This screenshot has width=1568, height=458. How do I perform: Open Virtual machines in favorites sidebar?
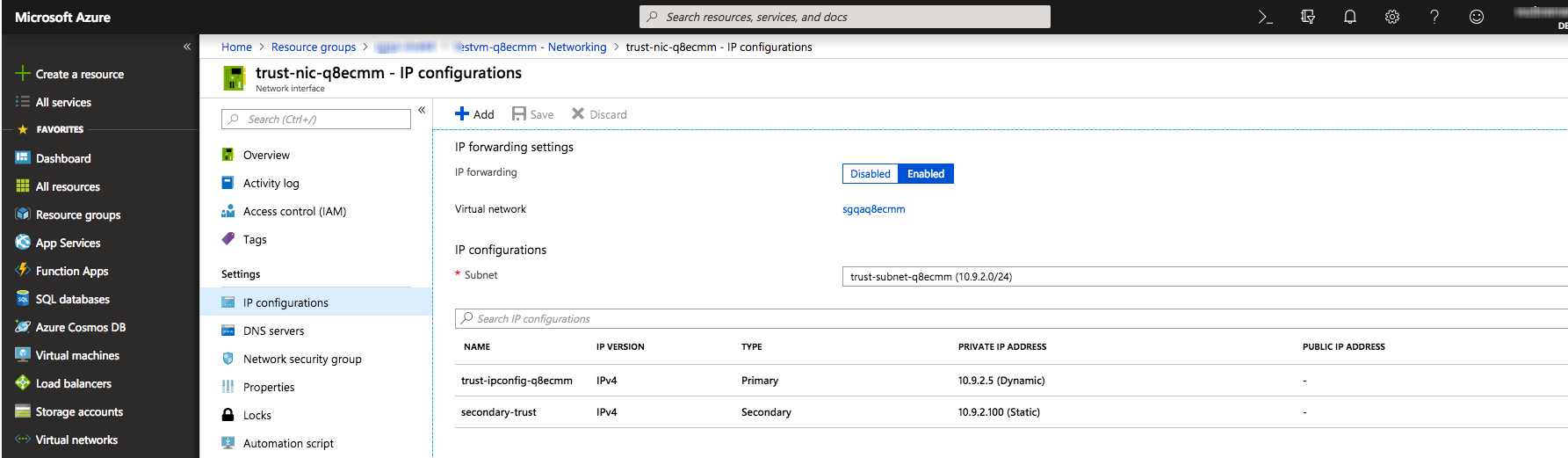click(x=77, y=356)
